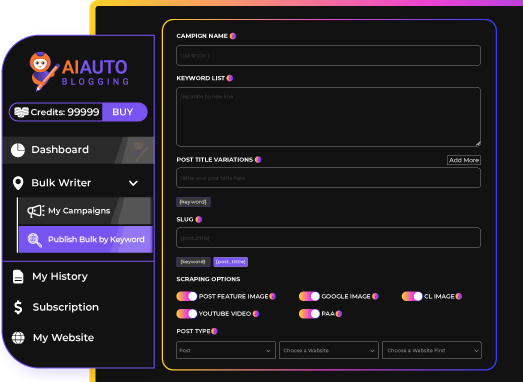Click info icon next to Keyword List
The height and width of the screenshot is (382, 523).
229,78
